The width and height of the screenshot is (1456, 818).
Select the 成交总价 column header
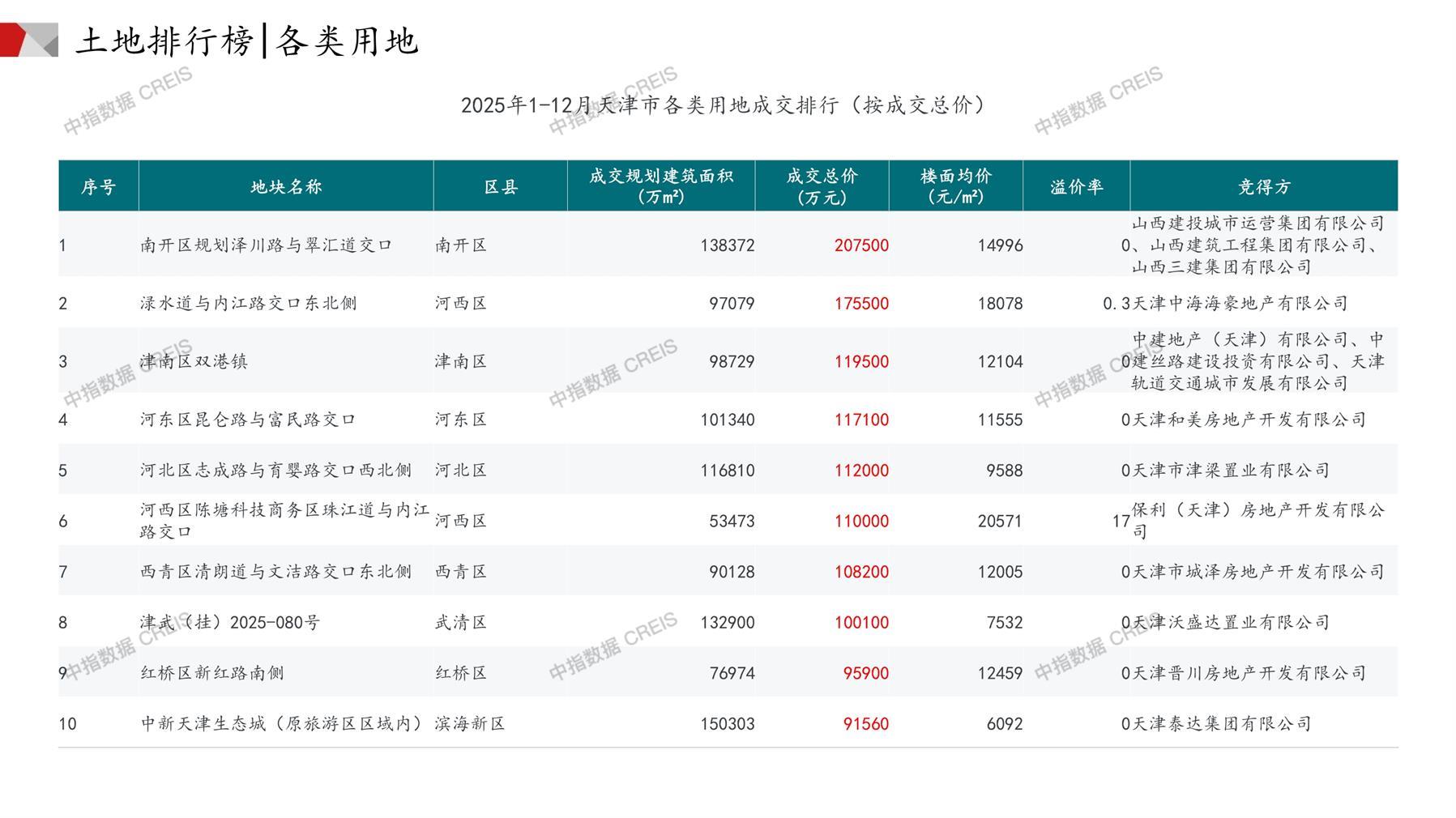click(822, 186)
